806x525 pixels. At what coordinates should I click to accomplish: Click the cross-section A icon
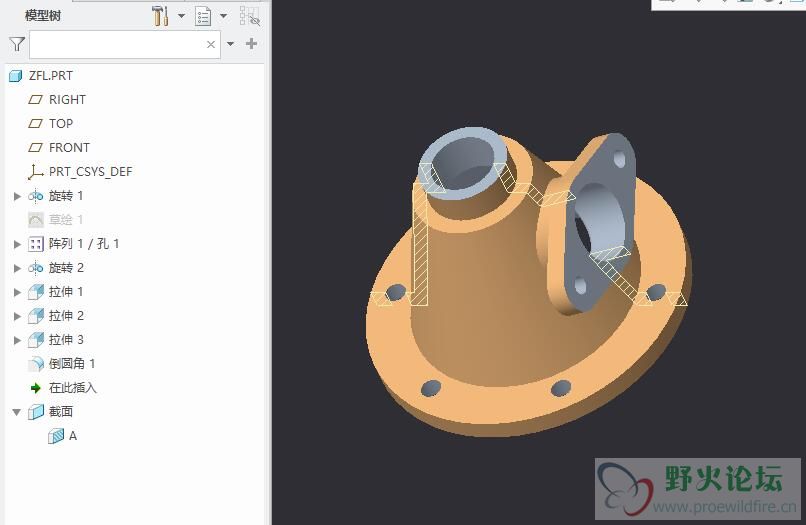pyautogui.click(x=56, y=436)
